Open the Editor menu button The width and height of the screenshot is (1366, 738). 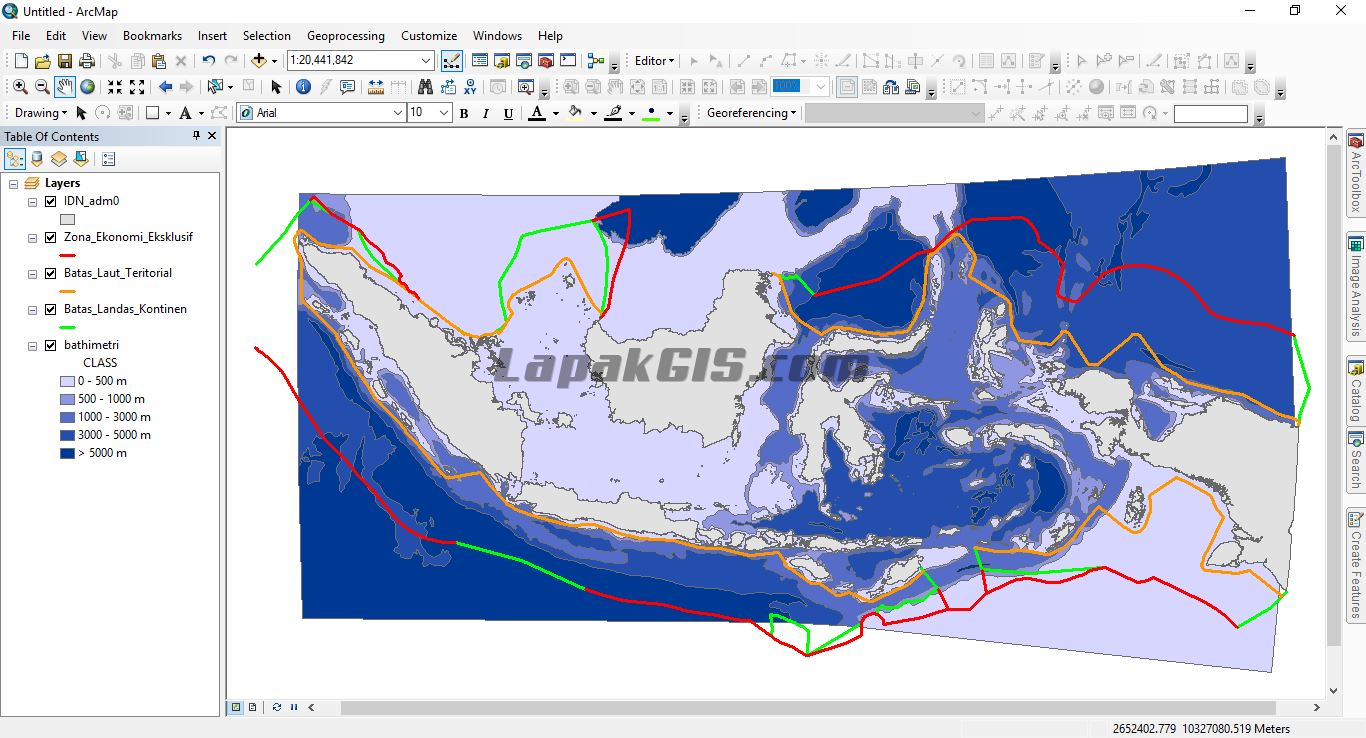click(652, 60)
